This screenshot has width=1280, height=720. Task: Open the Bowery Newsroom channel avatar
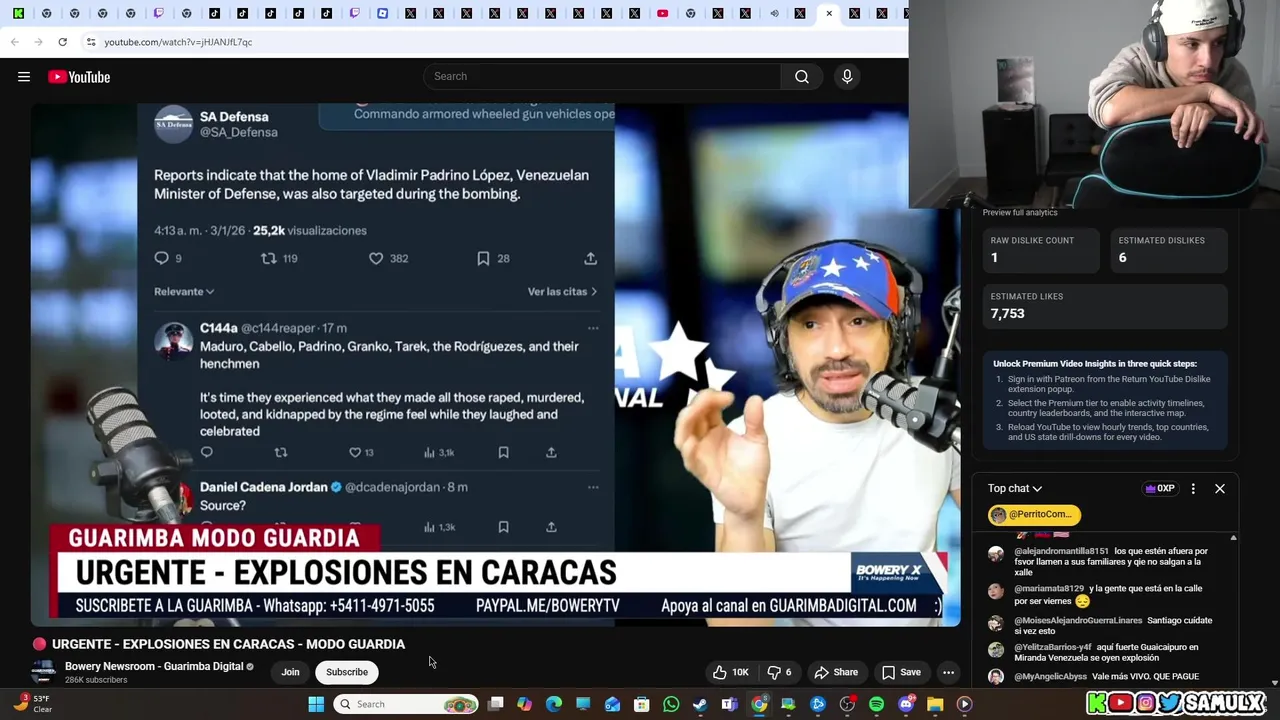(x=42, y=672)
